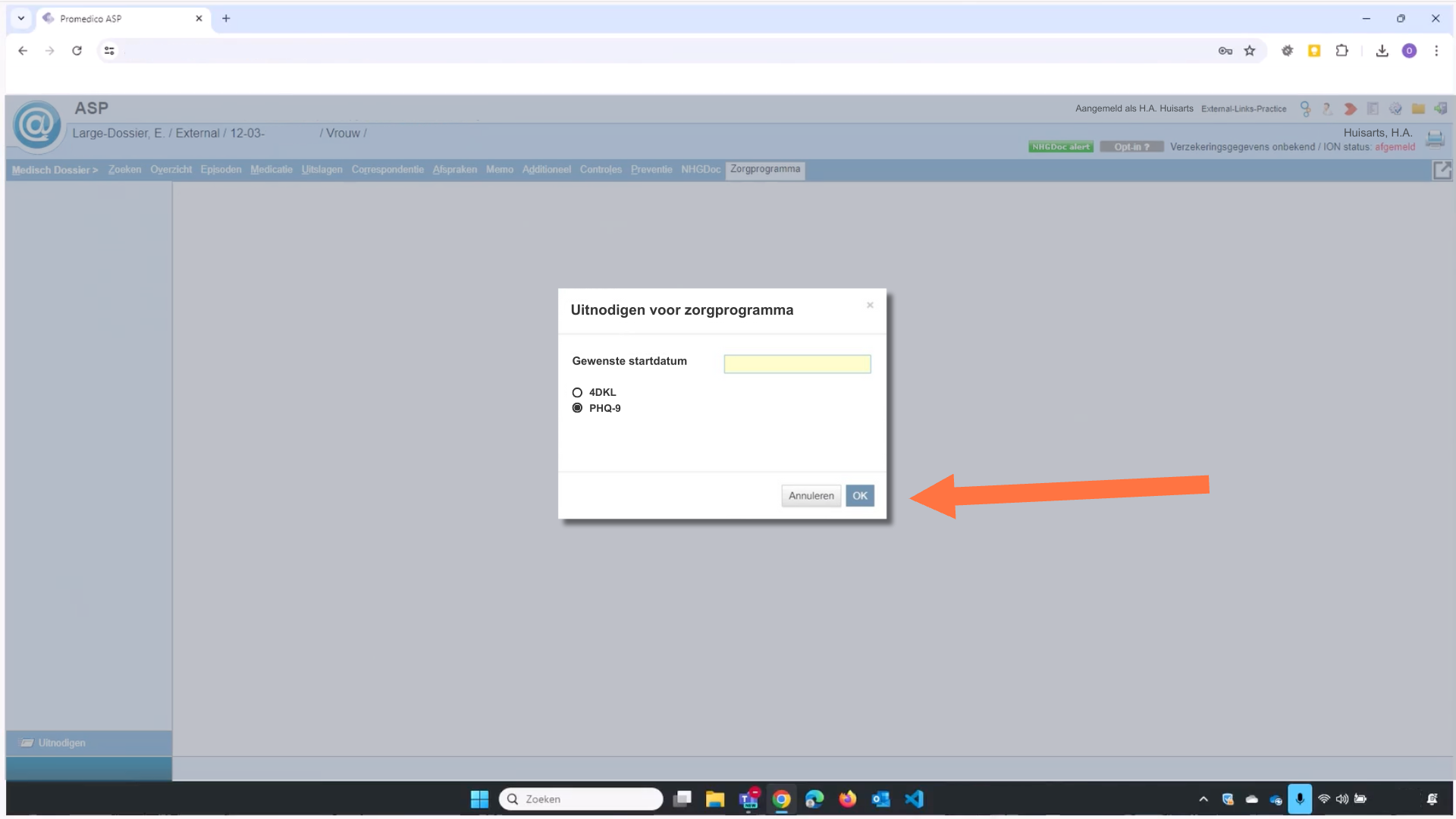The width and height of the screenshot is (1456, 819).
Task: Open Outlook from the taskbar
Action: pyautogui.click(x=880, y=799)
